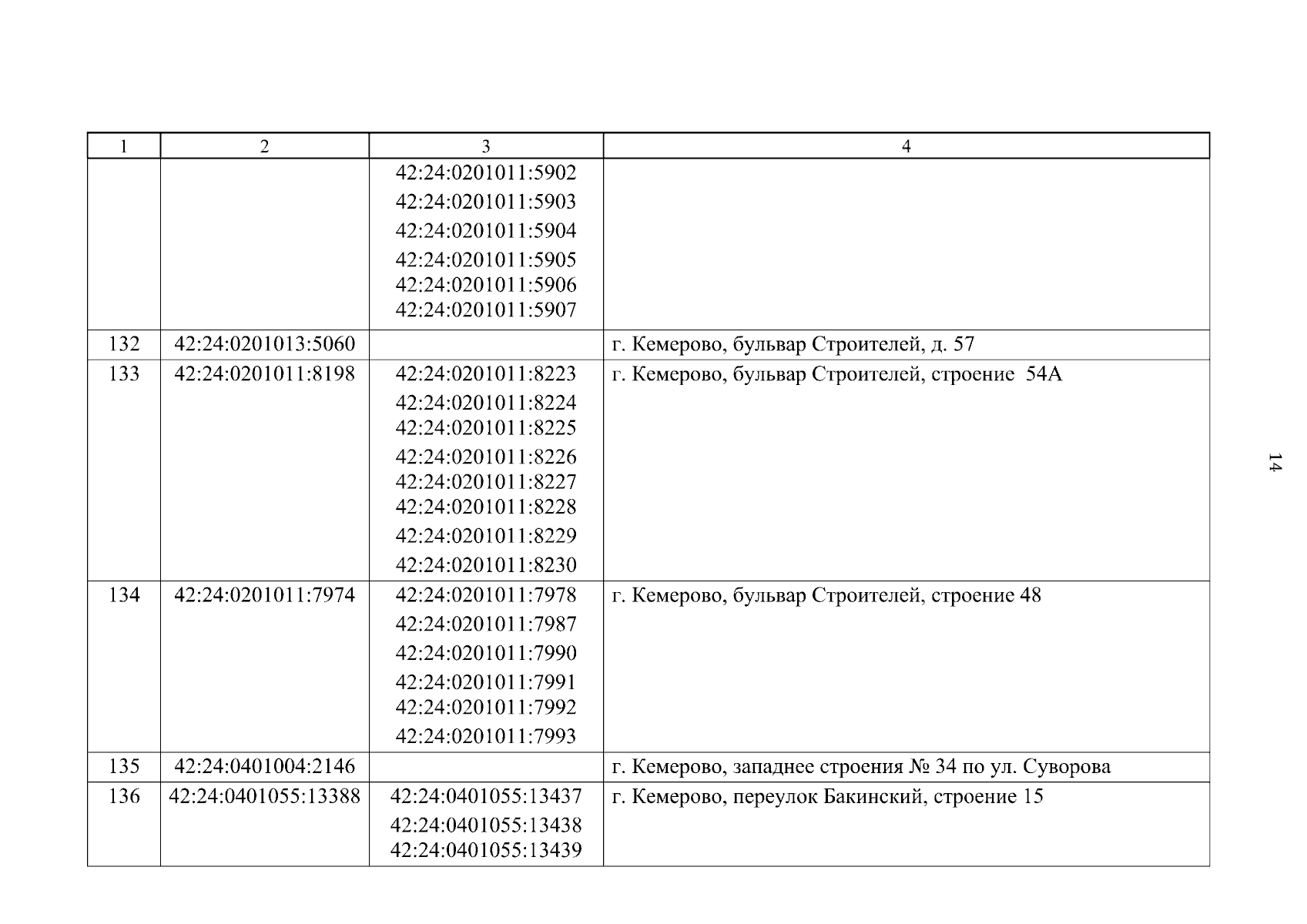
Task: Select cadastral number 42:24:0201011:5905
Action: click(x=485, y=259)
